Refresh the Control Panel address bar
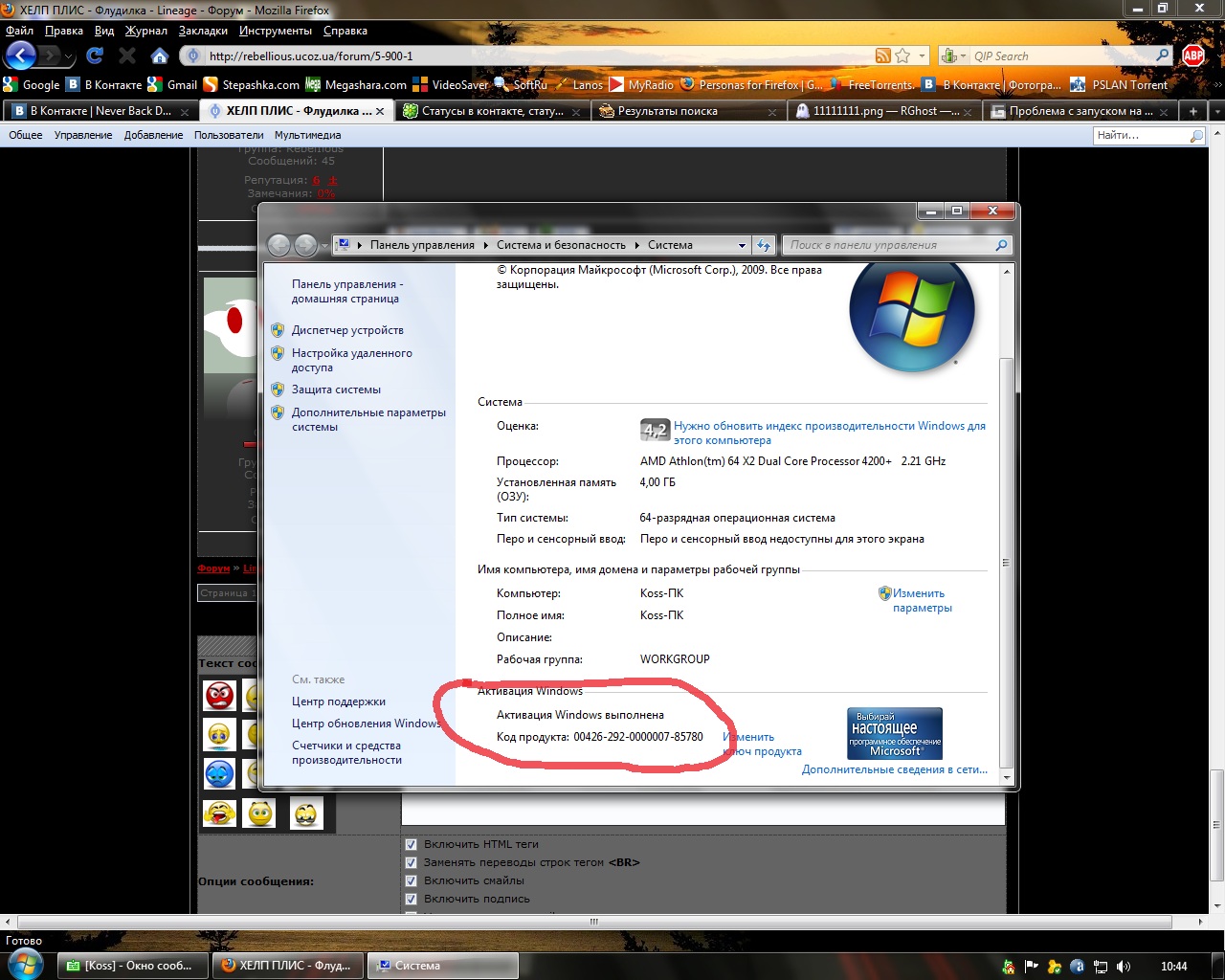 click(x=764, y=245)
